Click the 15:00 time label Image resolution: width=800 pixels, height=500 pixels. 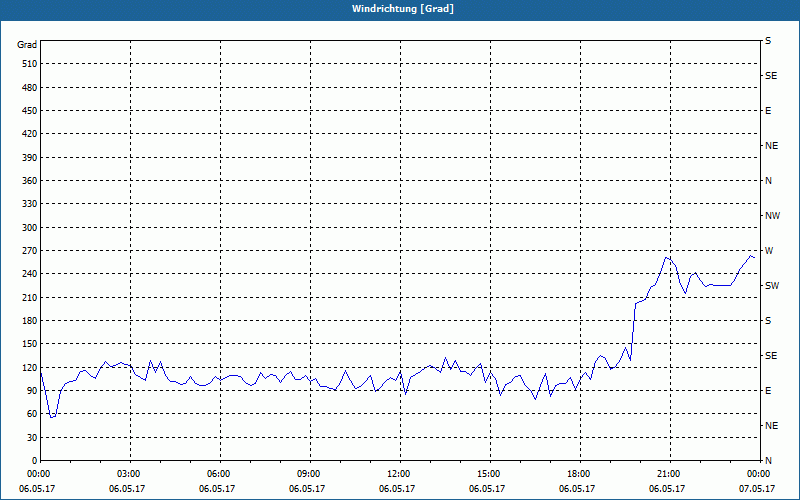(490, 474)
